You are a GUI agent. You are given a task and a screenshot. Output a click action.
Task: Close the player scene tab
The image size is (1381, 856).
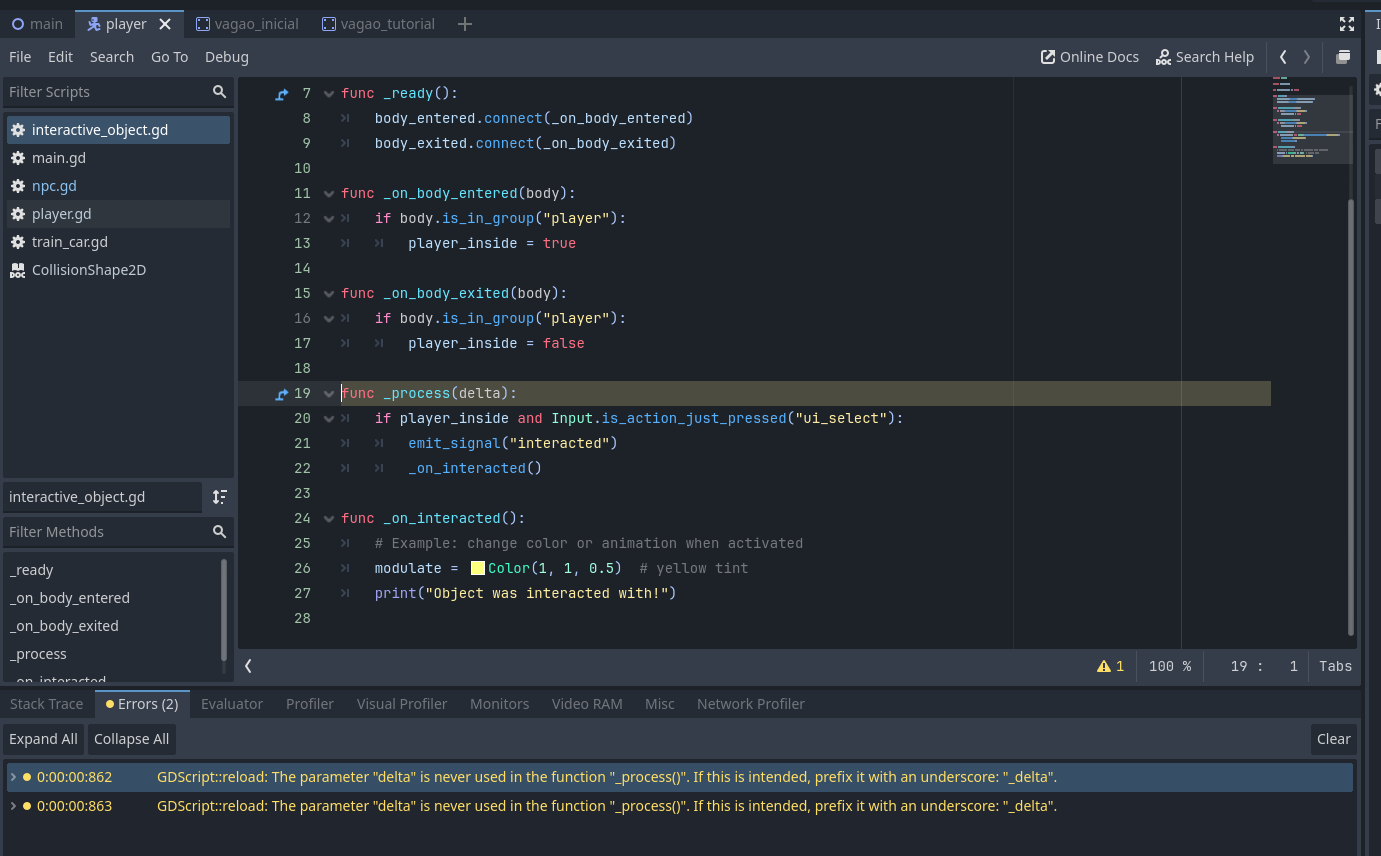[x=165, y=24]
